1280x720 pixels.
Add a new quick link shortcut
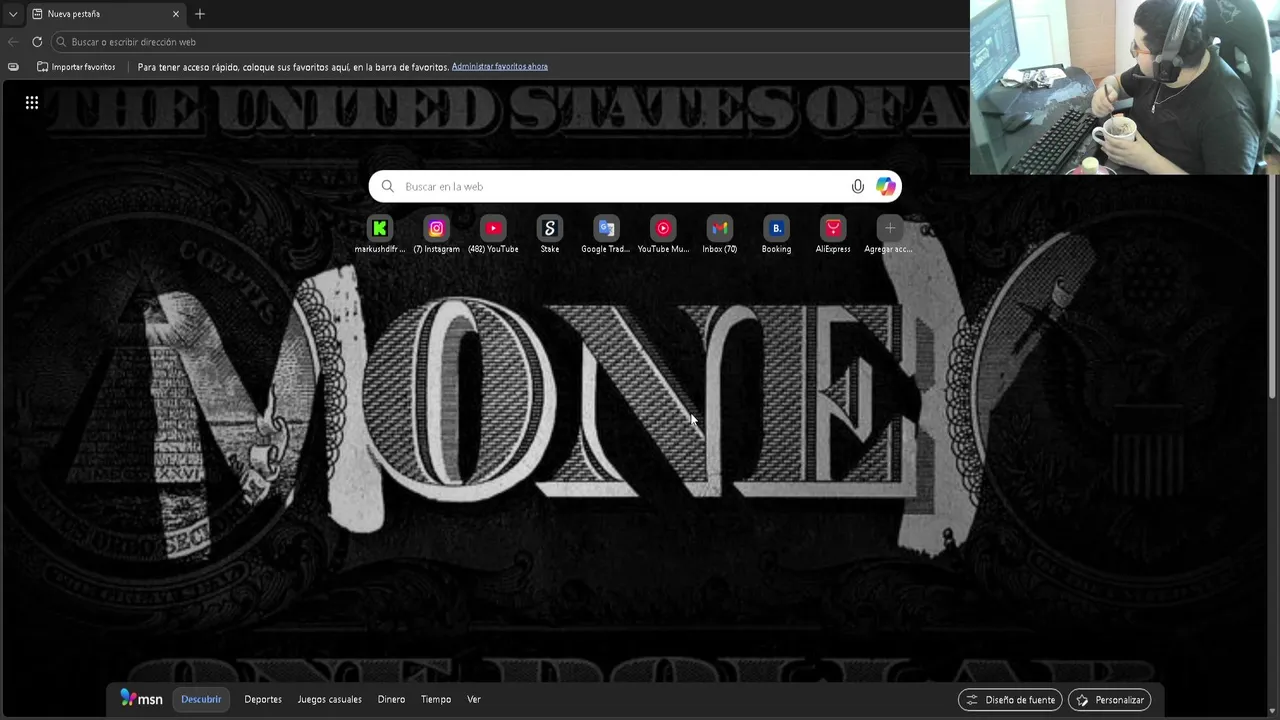pyautogui.click(x=889, y=236)
